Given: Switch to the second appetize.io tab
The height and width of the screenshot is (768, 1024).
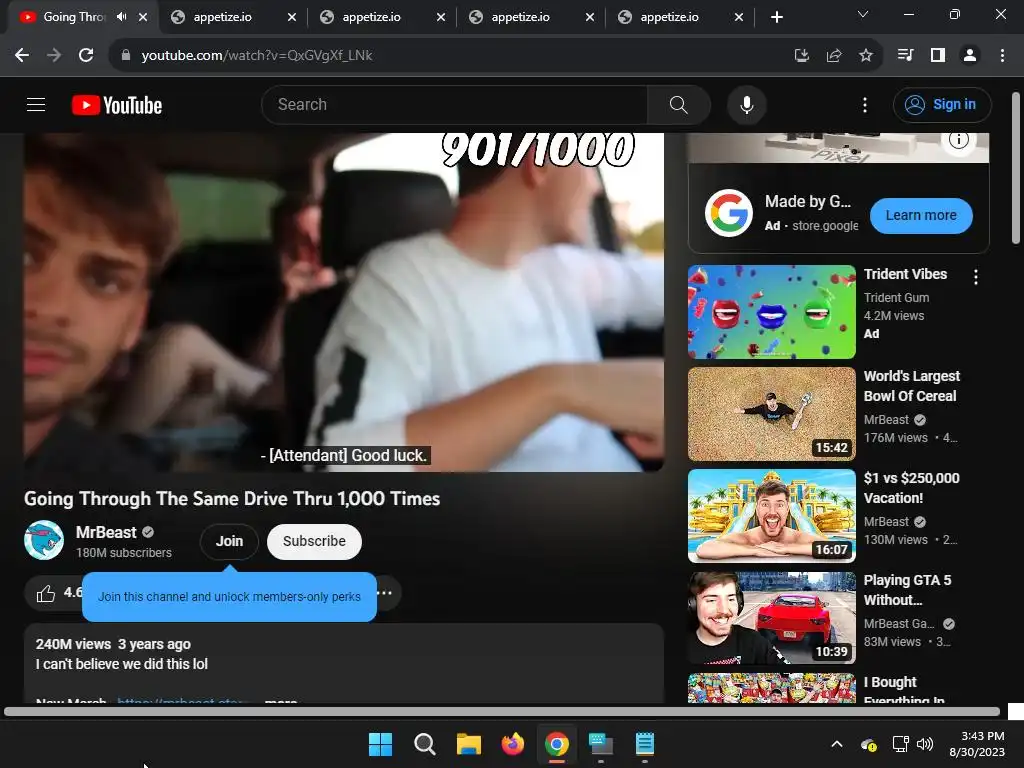Looking at the screenshot, I should click(383, 17).
